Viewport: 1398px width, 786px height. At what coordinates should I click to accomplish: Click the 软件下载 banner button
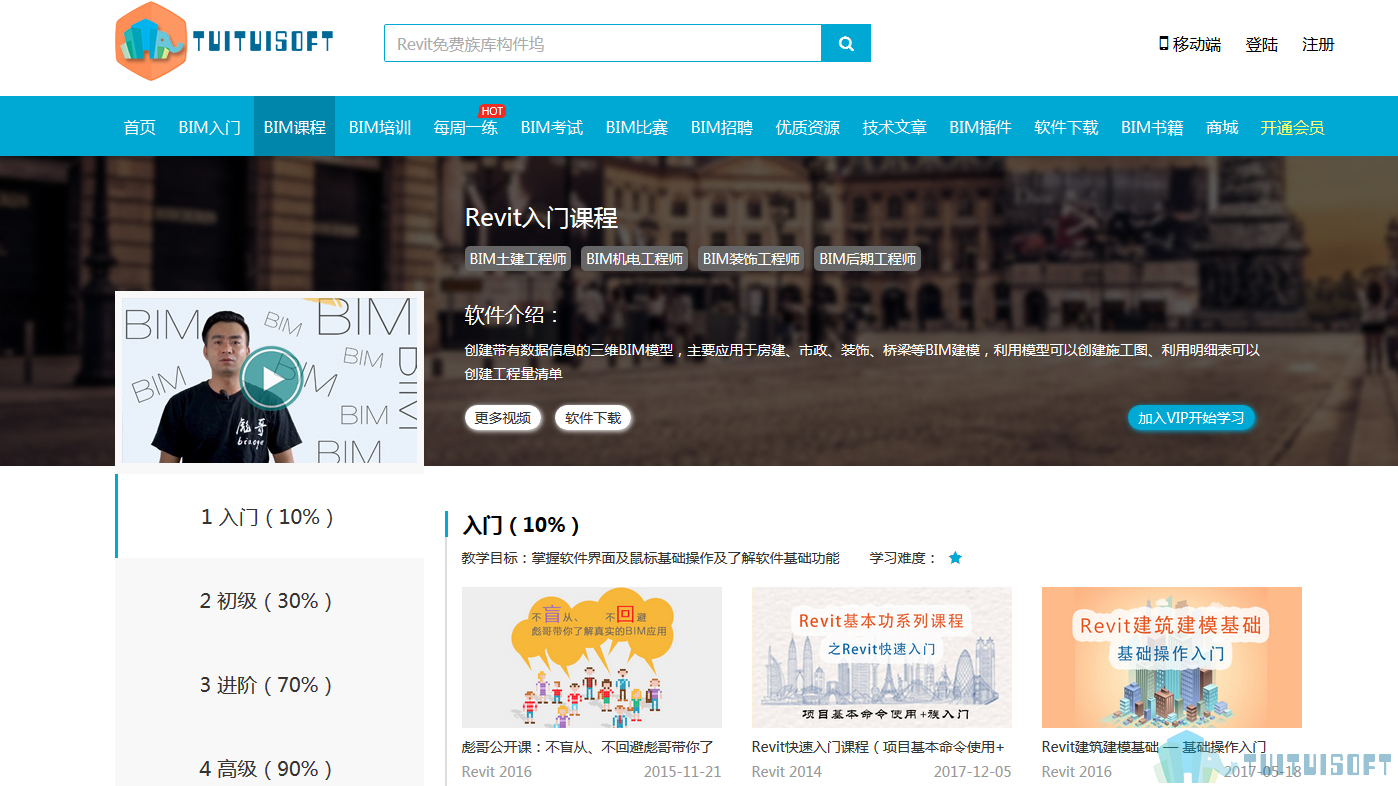(x=593, y=417)
